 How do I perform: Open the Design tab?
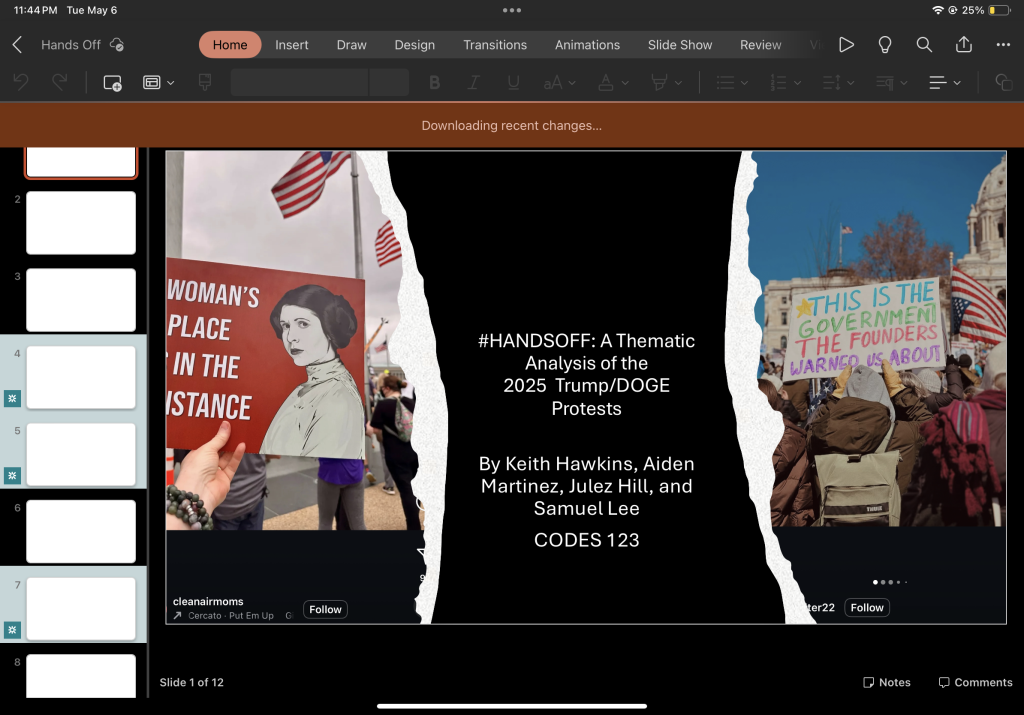(414, 44)
